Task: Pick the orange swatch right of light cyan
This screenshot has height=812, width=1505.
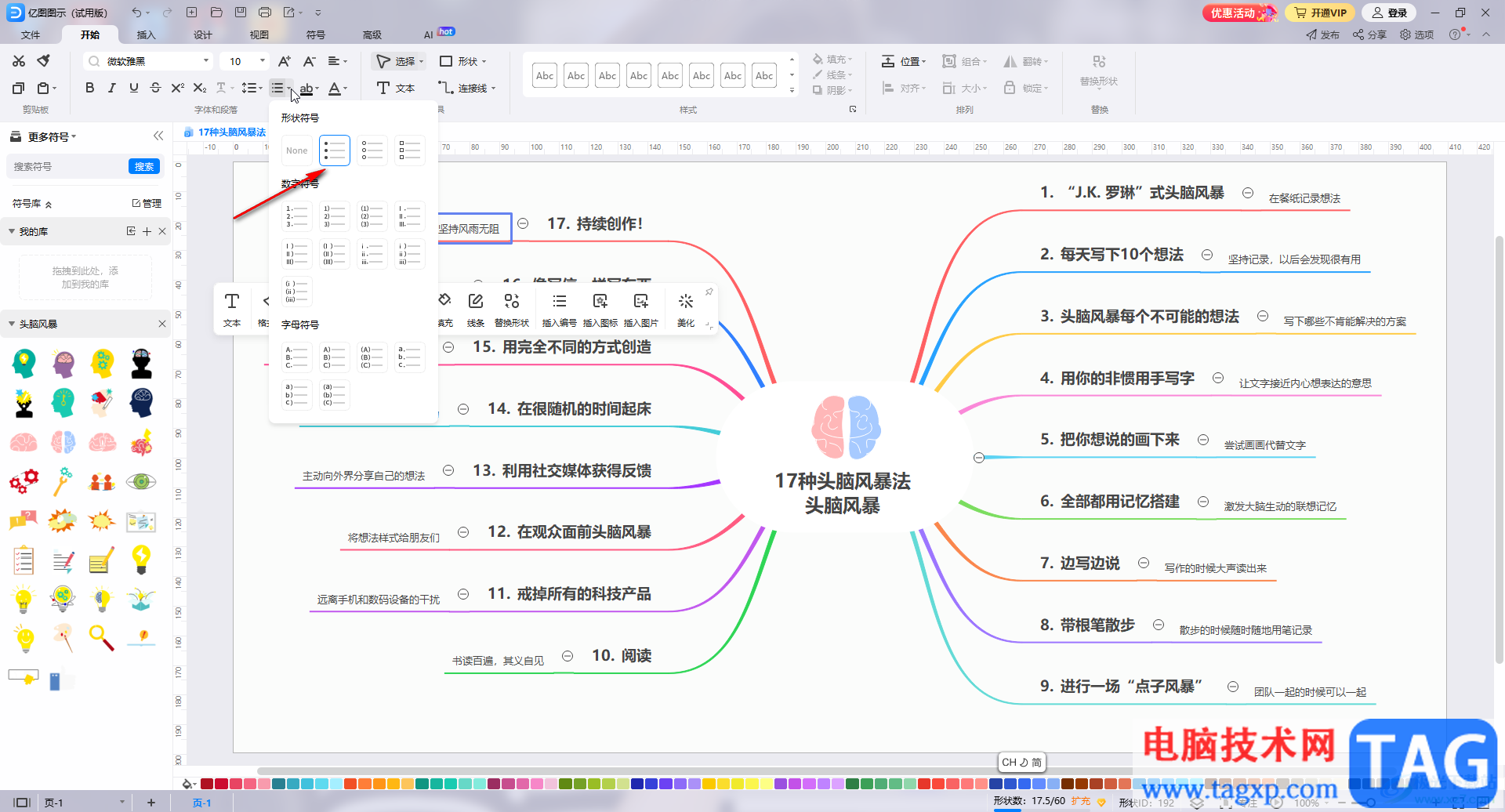Action: (x=350, y=784)
